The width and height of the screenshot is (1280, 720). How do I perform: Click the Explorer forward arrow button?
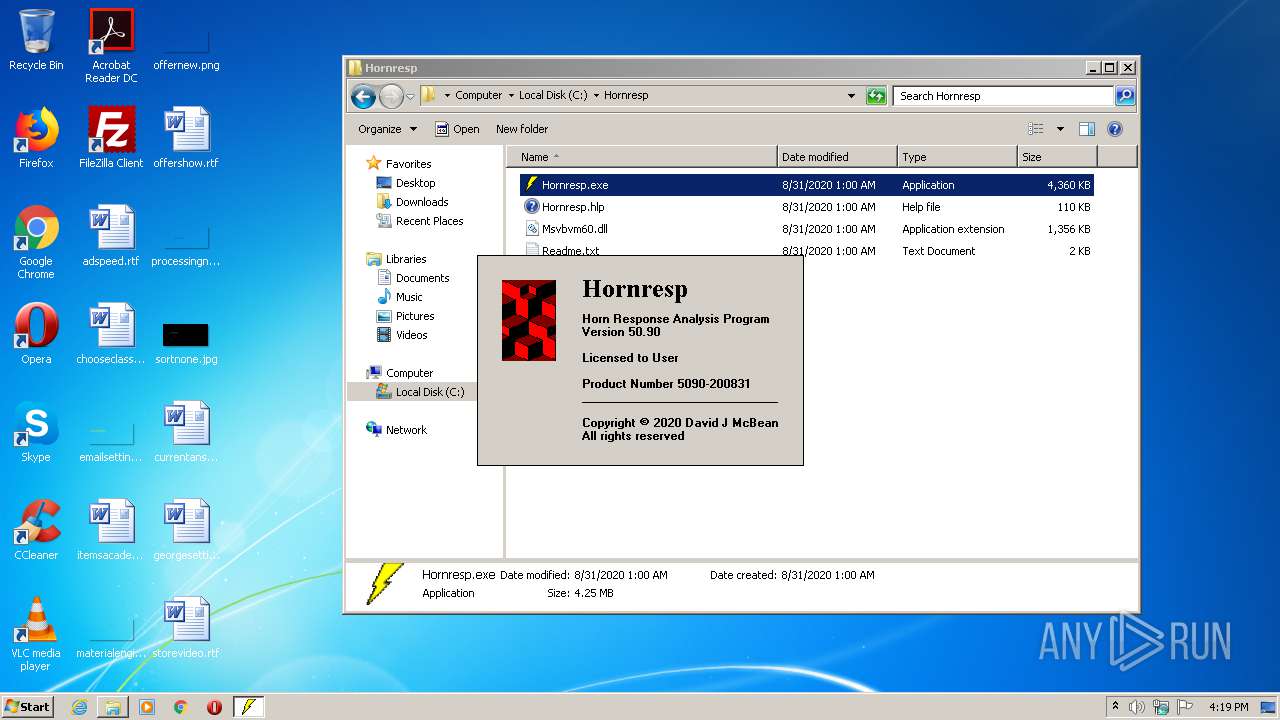[x=391, y=96]
